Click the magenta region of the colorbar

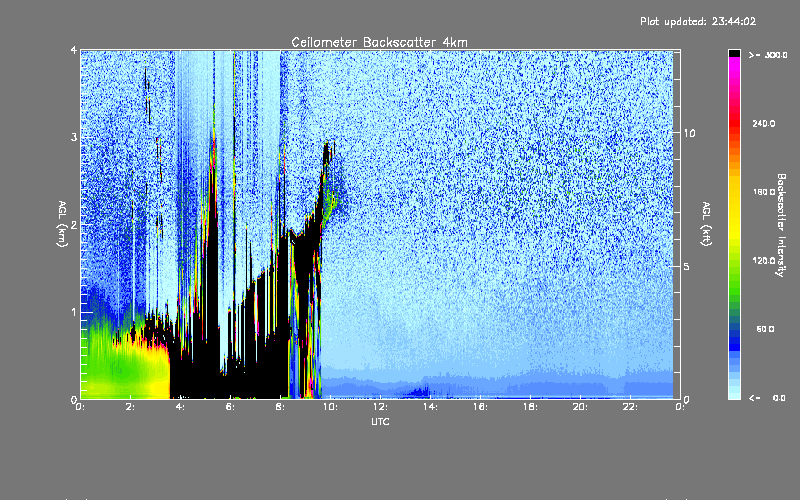click(734, 69)
